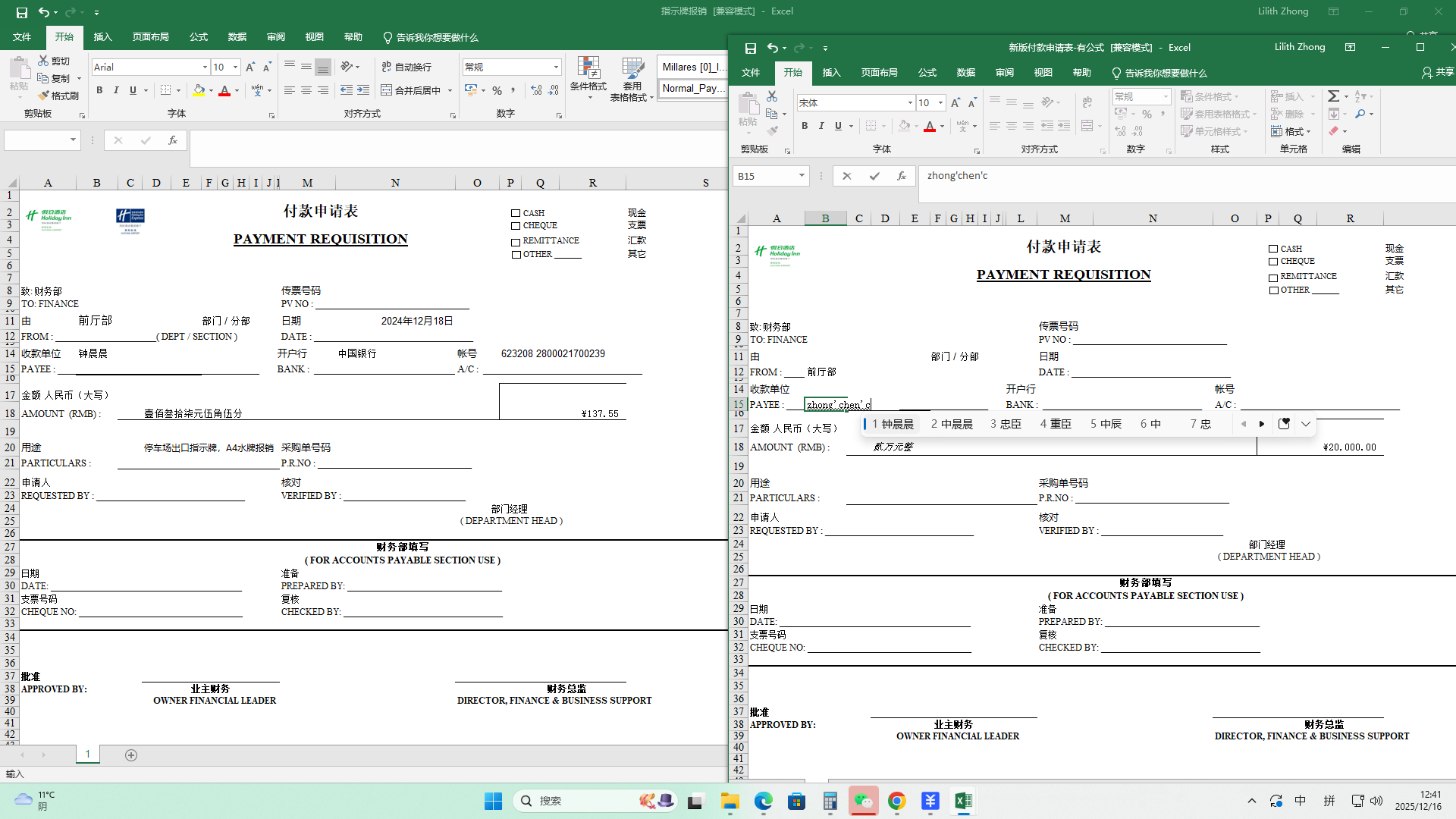Image resolution: width=1456 pixels, height=819 pixels.
Task: Tick the REMITTANCE checkbox in the right form
Action: coord(1273,278)
